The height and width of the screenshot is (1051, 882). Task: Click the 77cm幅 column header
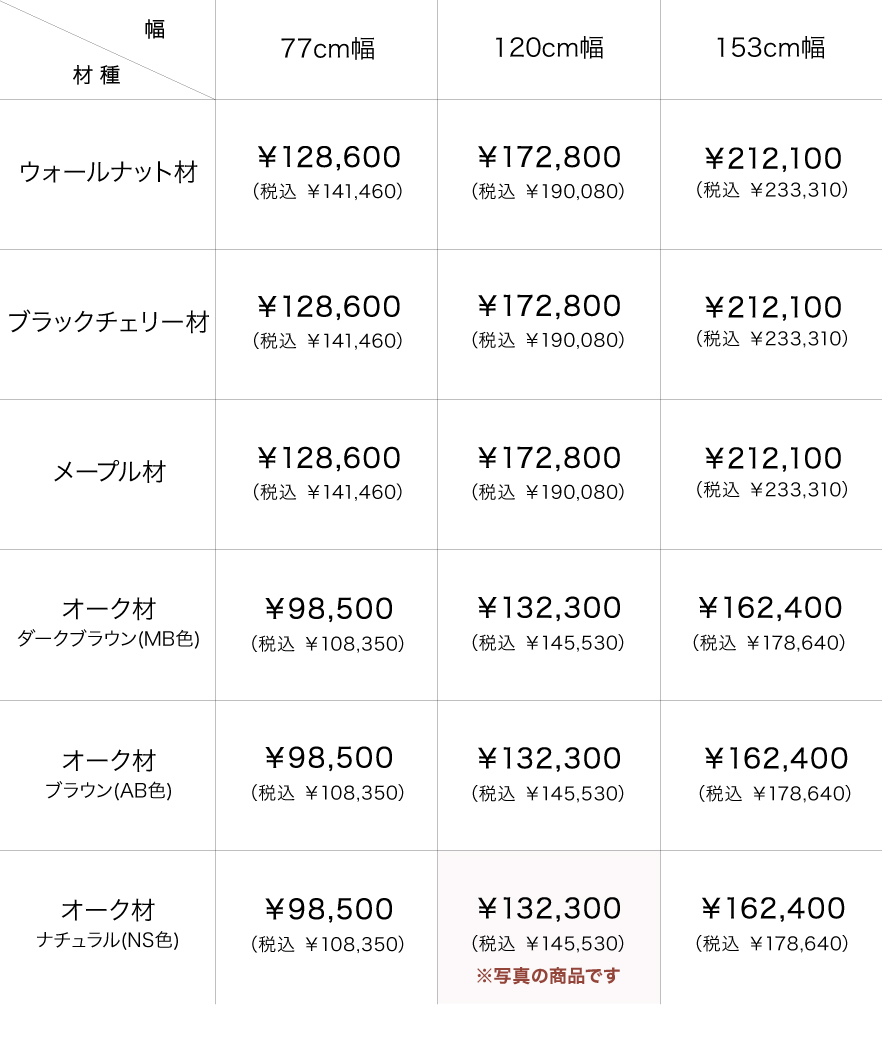(328, 48)
